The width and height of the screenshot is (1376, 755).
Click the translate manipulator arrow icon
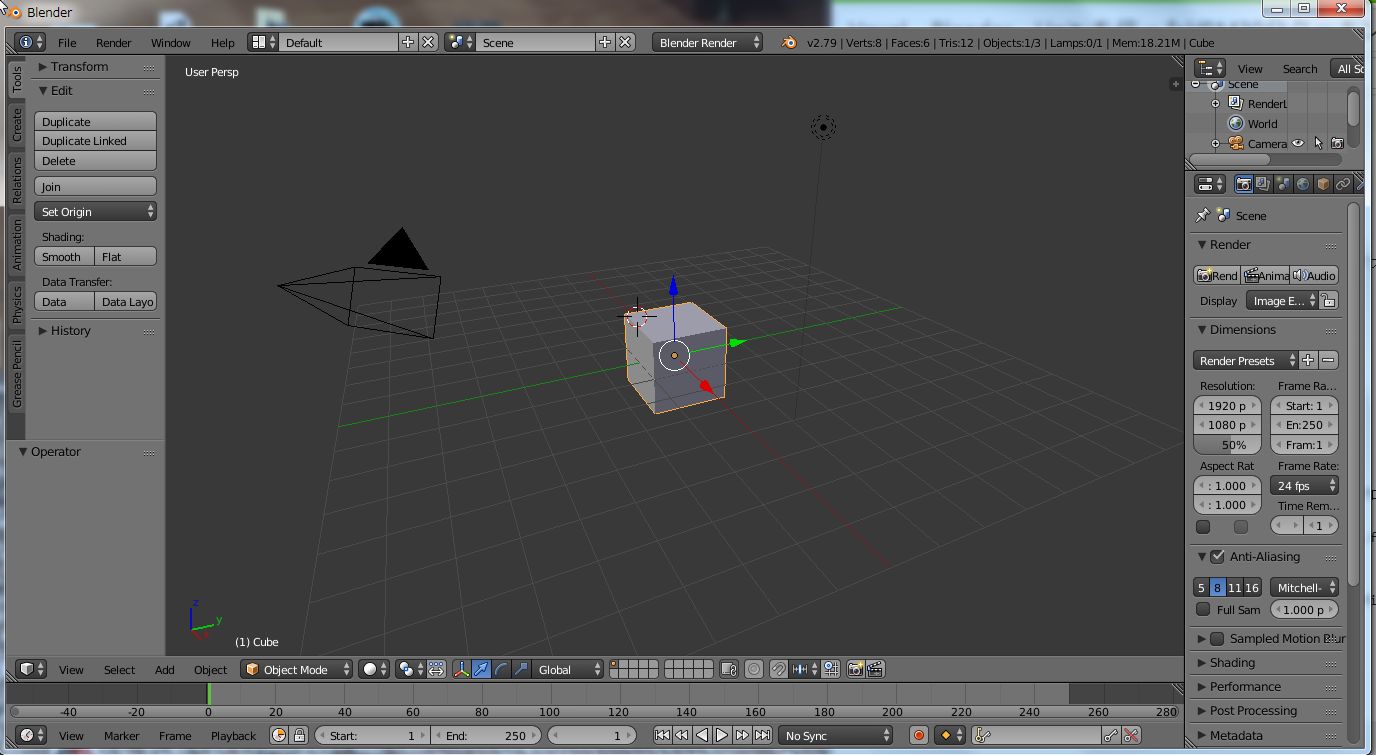[482, 669]
